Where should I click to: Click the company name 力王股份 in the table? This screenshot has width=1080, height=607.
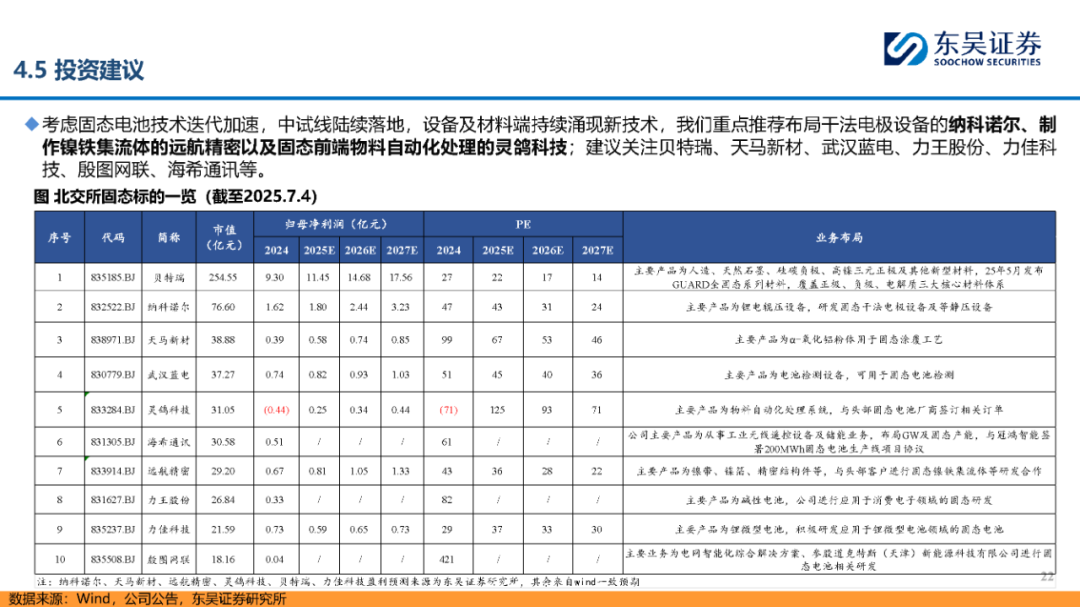(x=169, y=500)
